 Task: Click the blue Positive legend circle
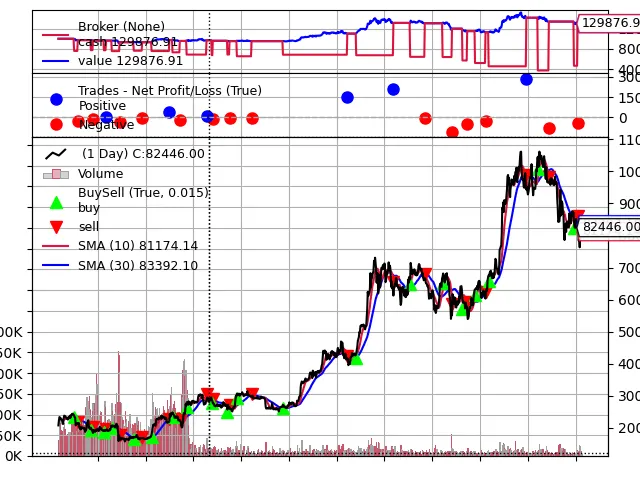56,99
